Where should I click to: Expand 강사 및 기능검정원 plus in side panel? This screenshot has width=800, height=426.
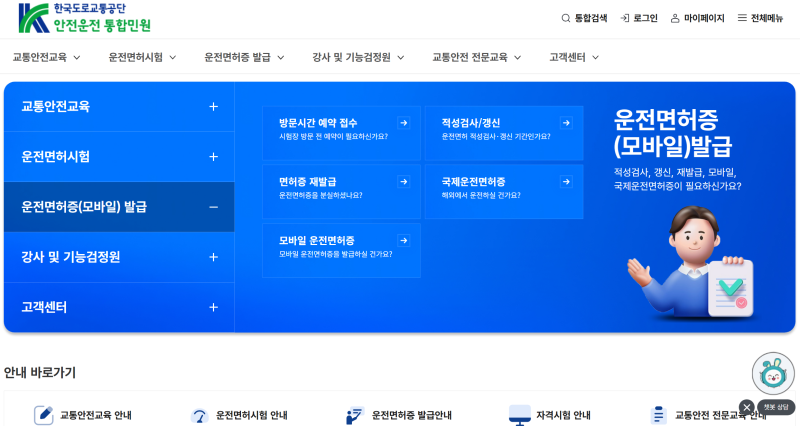[214, 257]
